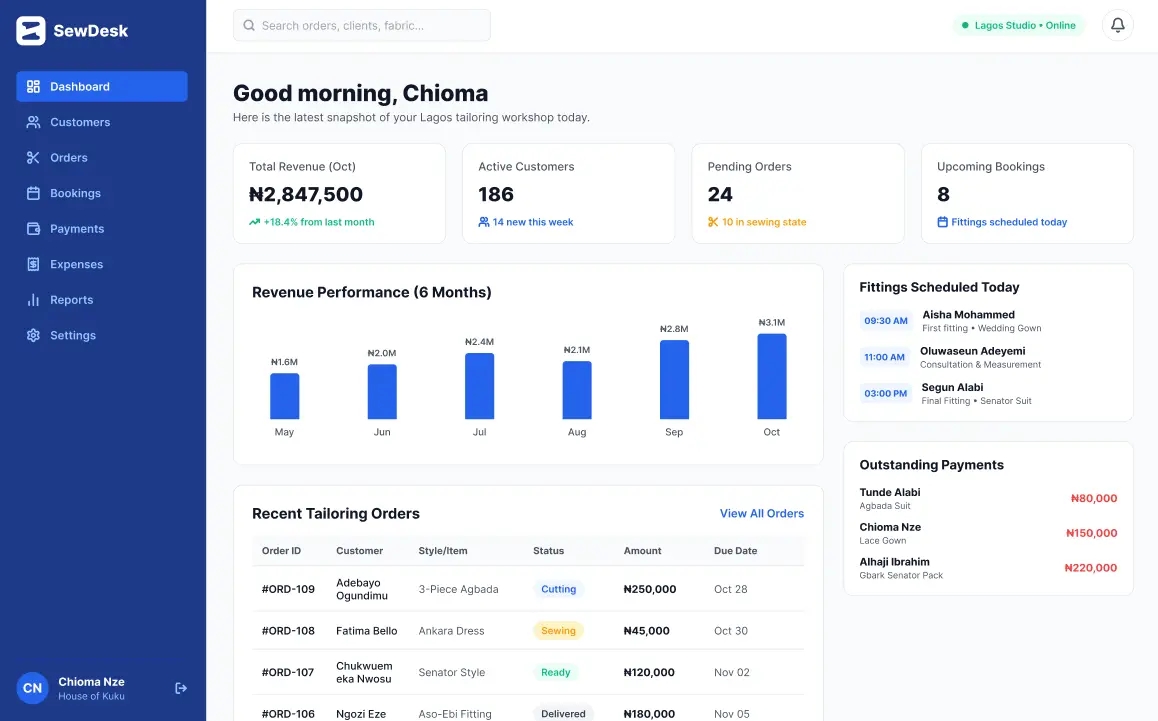
Task: Click the Bookings calendar icon in sidebar
Action: point(33,193)
